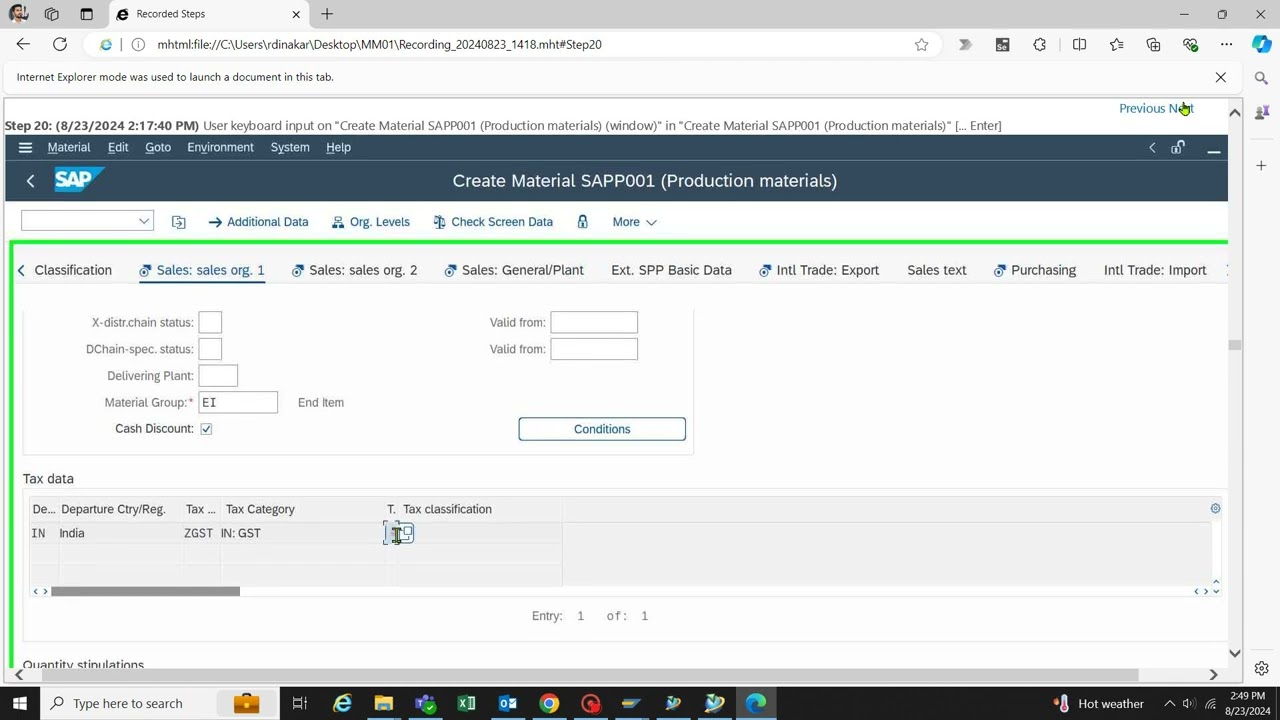This screenshot has height=720, width=1280.
Task: Open the Favorites list icon
Action: [x=1116, y=44]
